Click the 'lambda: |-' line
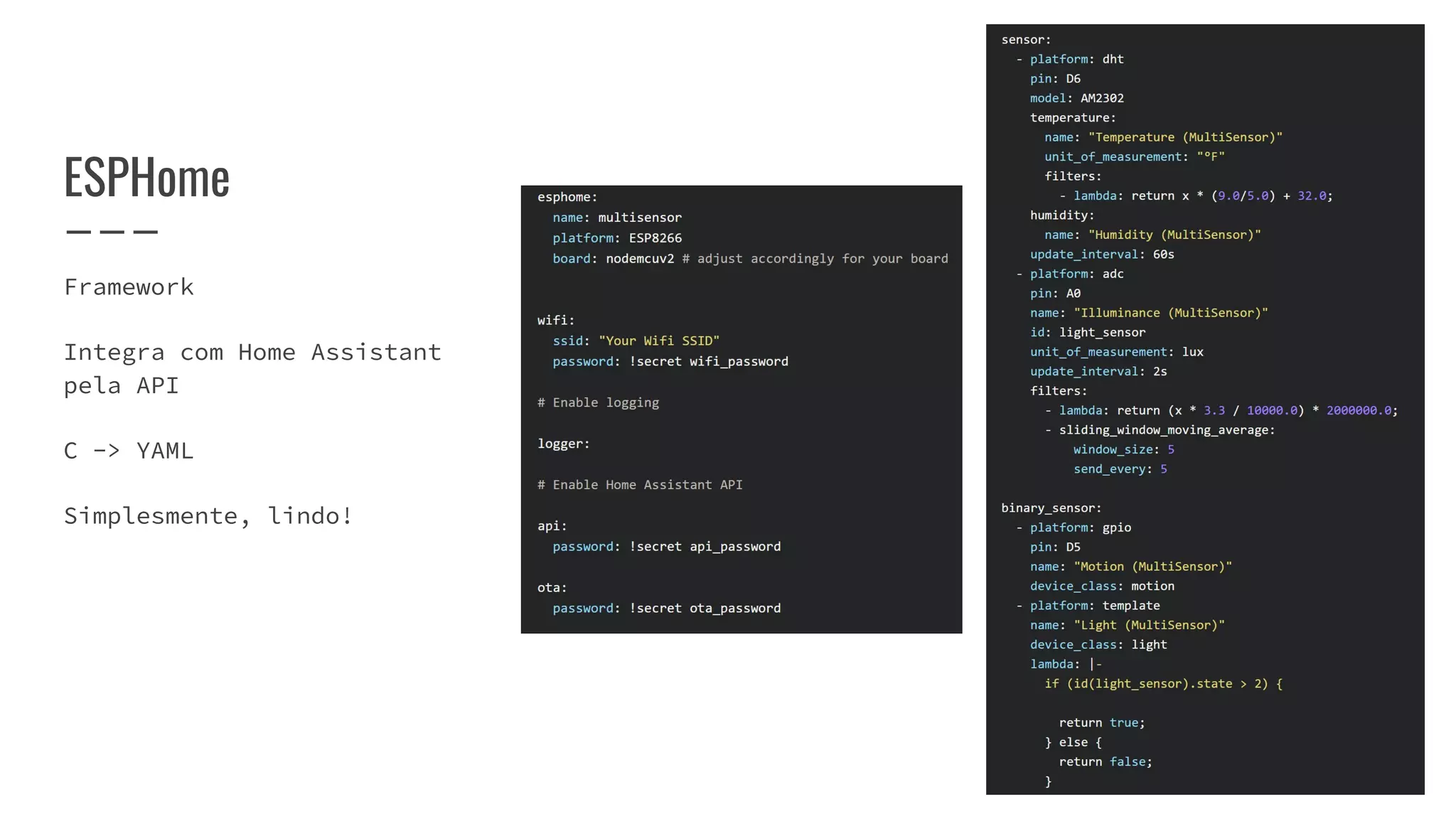1456x819 pixels. coord(1066,665)
